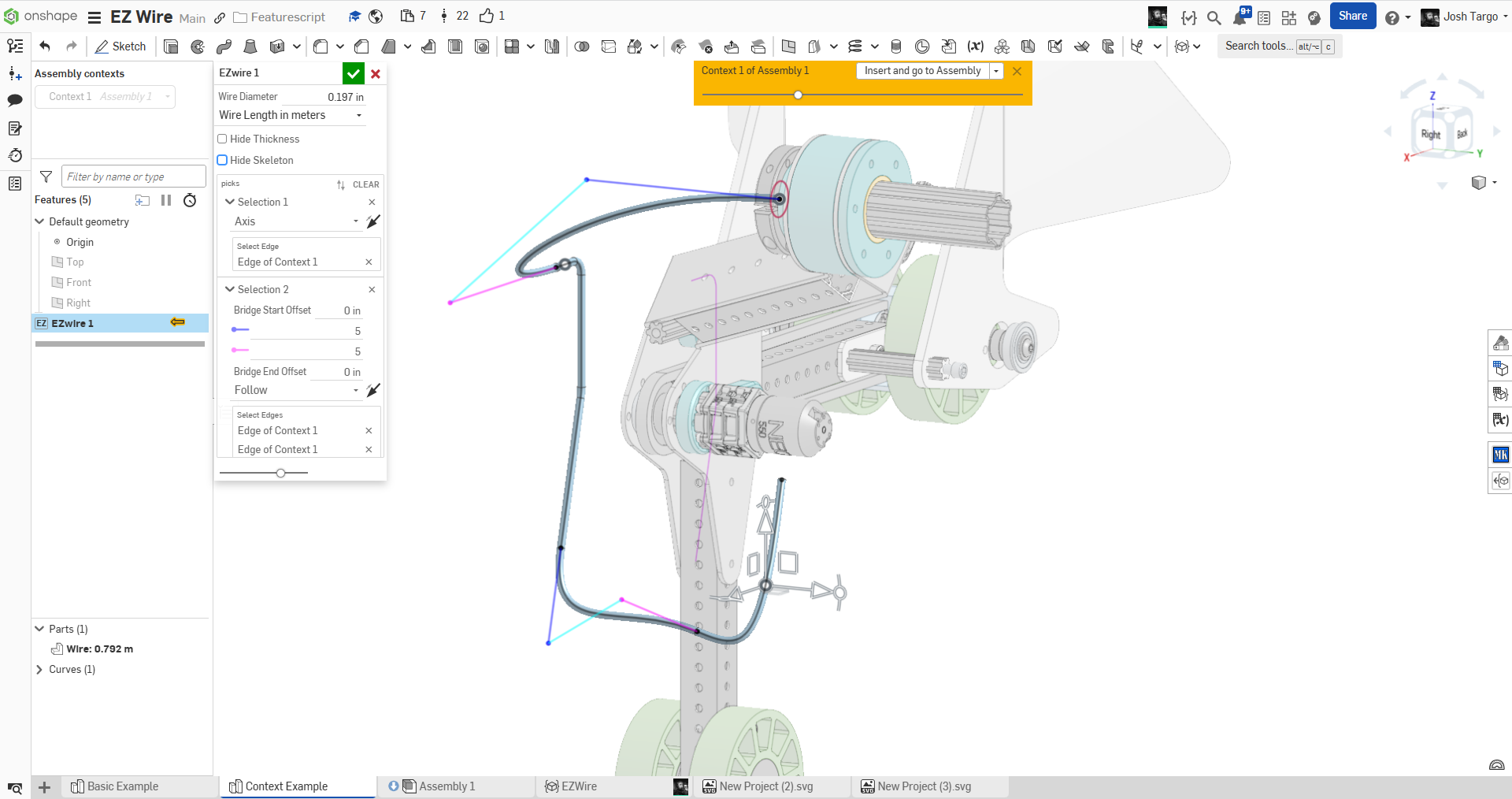Click the Search tools box
This screenshot has height=799, width=1512.
(1280, 46)
